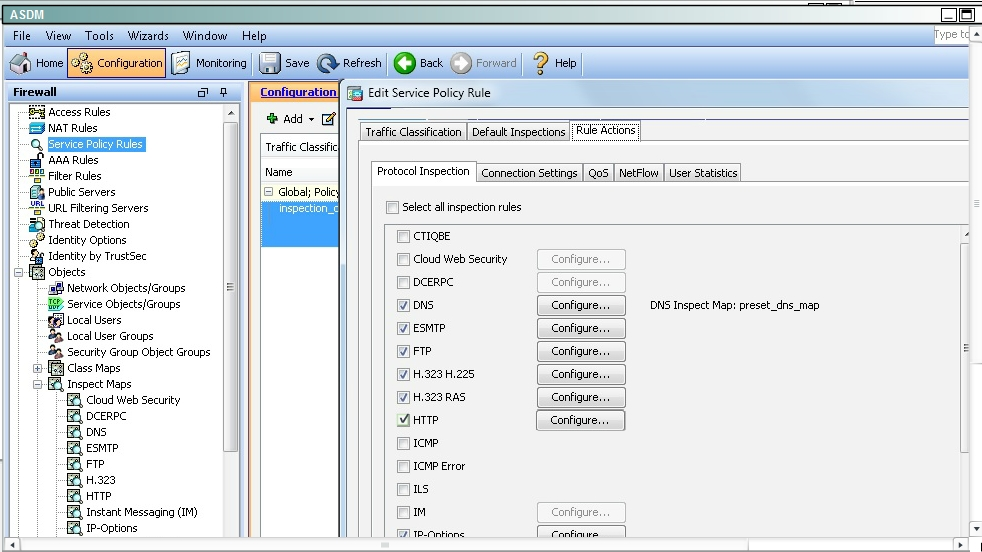Click Configure button for ESMTP
This screenshot has height=552, width=982.
point(581,328)
